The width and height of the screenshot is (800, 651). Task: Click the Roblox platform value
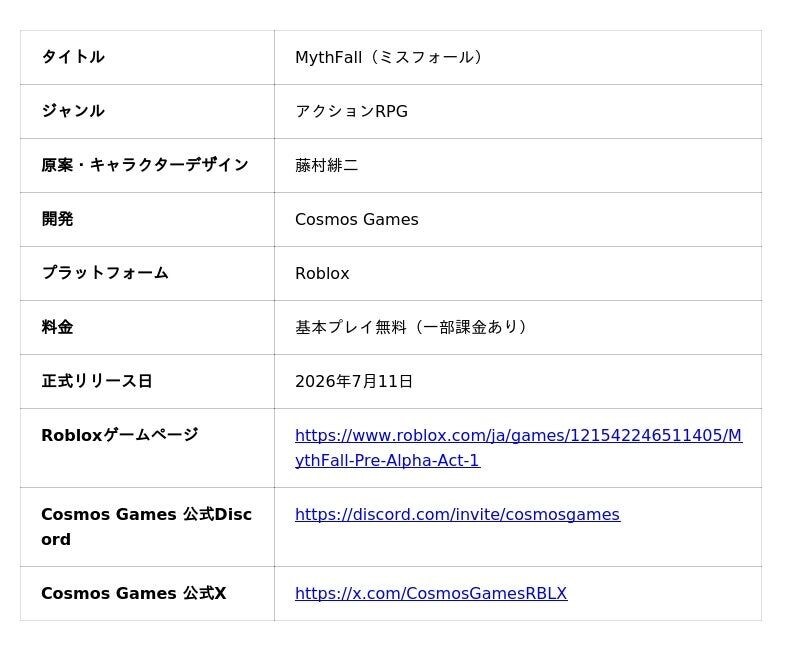[322, 273]
